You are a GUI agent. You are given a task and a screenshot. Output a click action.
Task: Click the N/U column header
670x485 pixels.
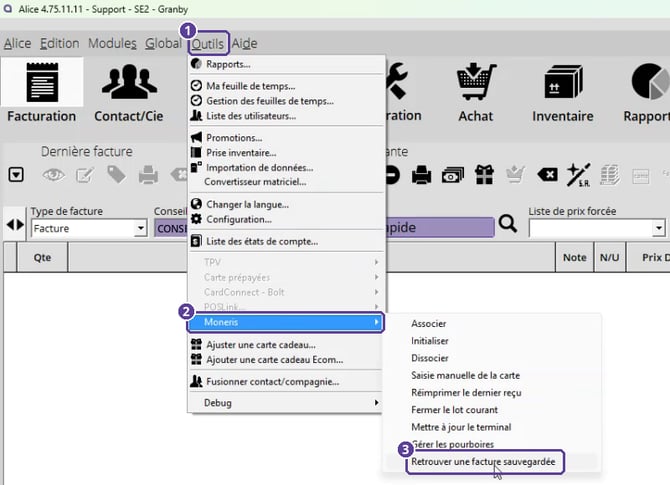coord(609,258)
